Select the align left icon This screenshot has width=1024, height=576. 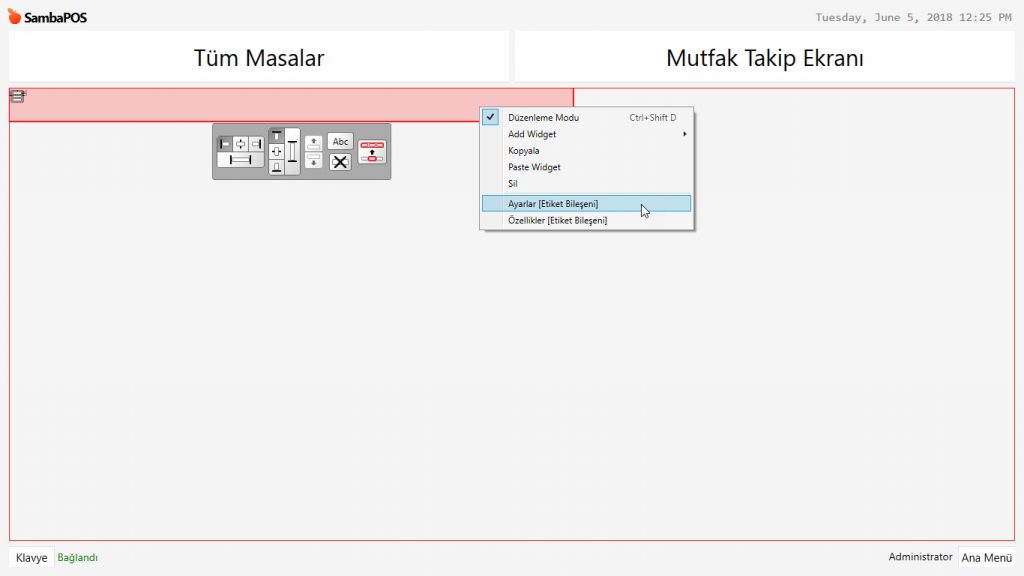click(x=225, y=143)
